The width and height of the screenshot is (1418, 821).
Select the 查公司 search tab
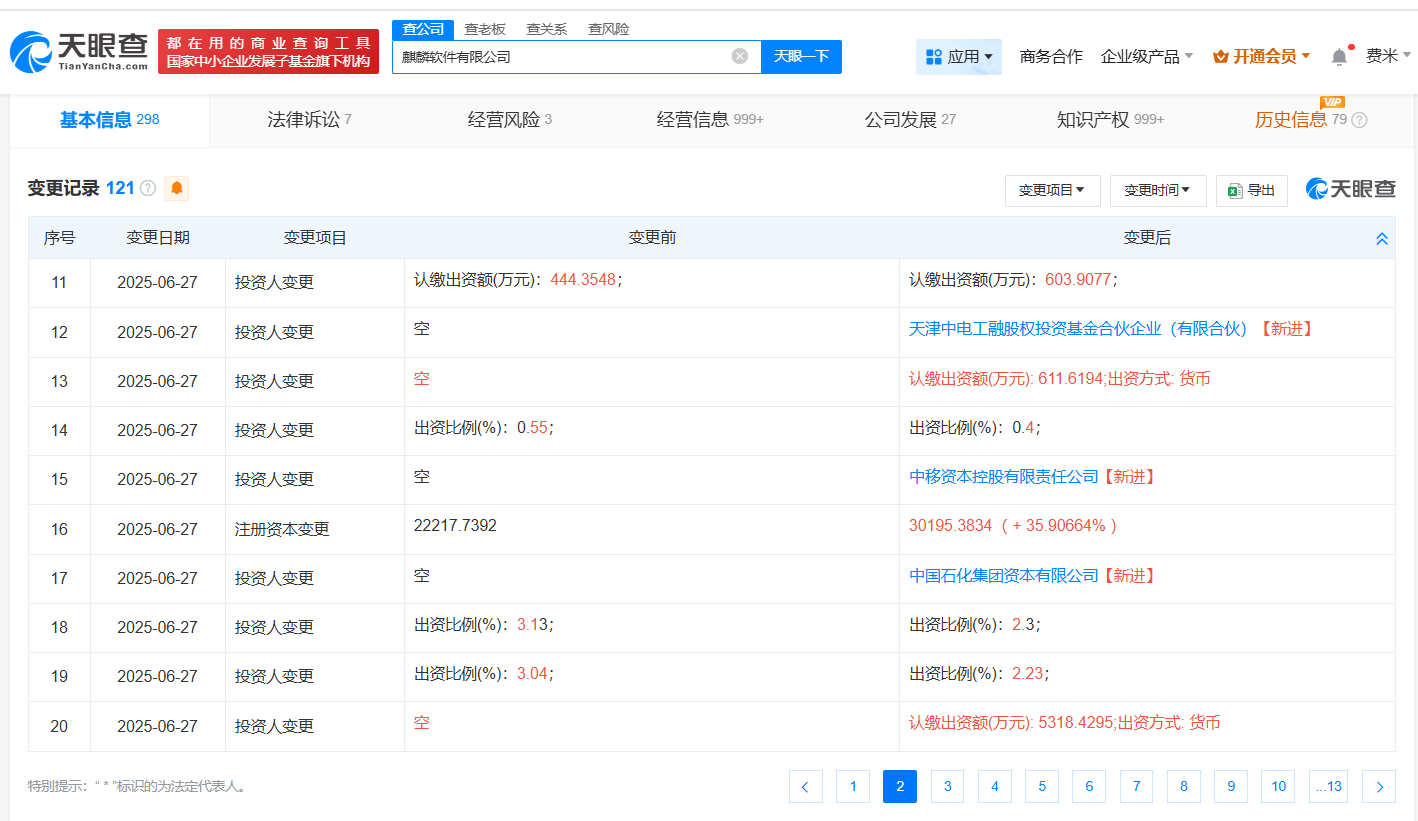pos(423,29)
